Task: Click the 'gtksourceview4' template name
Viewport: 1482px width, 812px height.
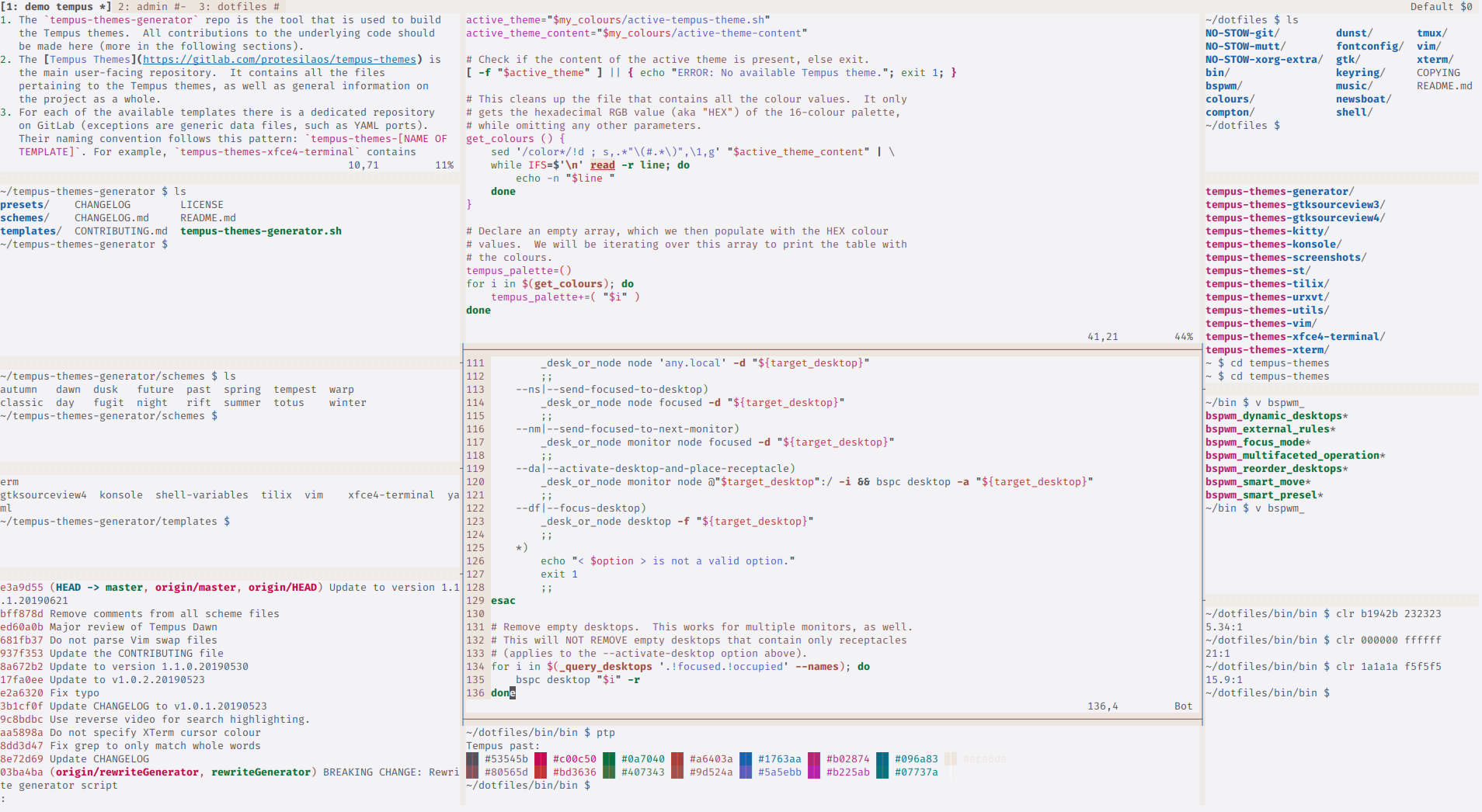Action: pos(43,495)
